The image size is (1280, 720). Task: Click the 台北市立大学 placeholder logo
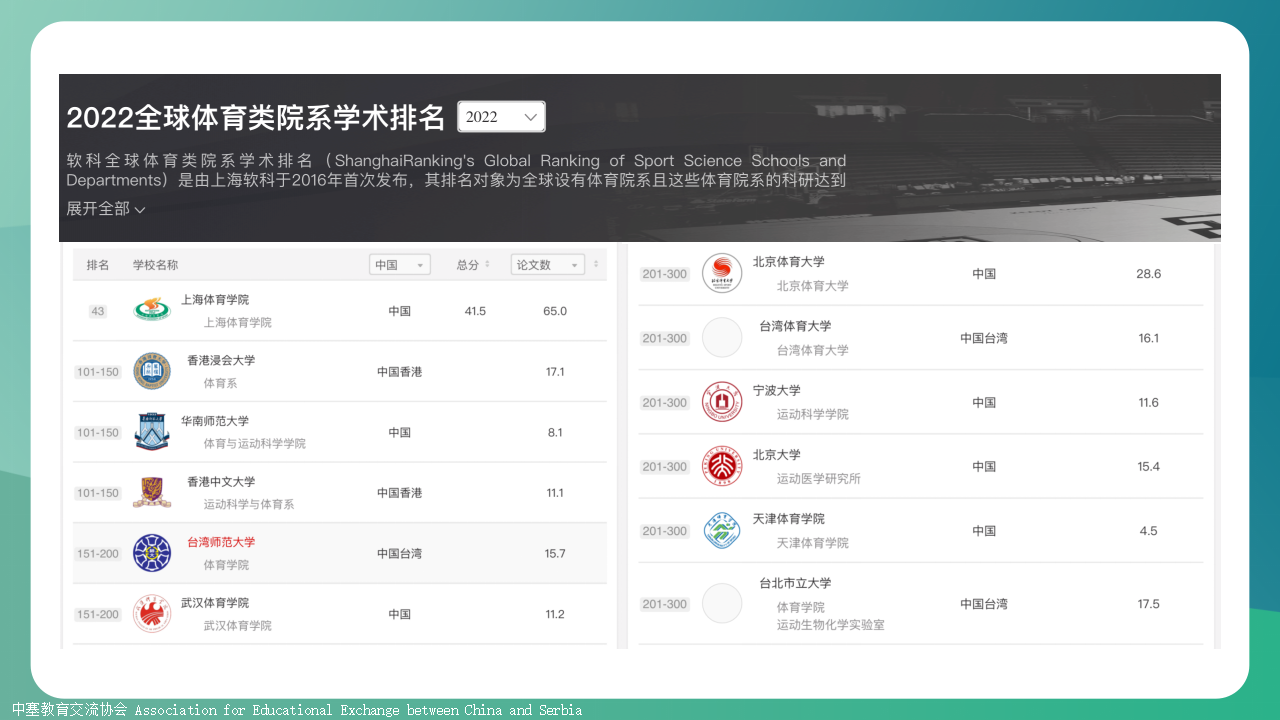tap(722, 604)
